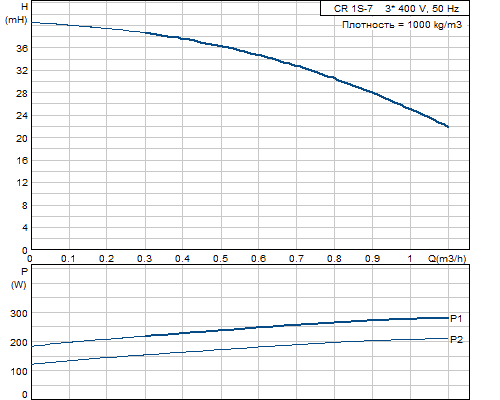
Task: Click the 1 flow axis tick label
Action: (x=410, y=259)
